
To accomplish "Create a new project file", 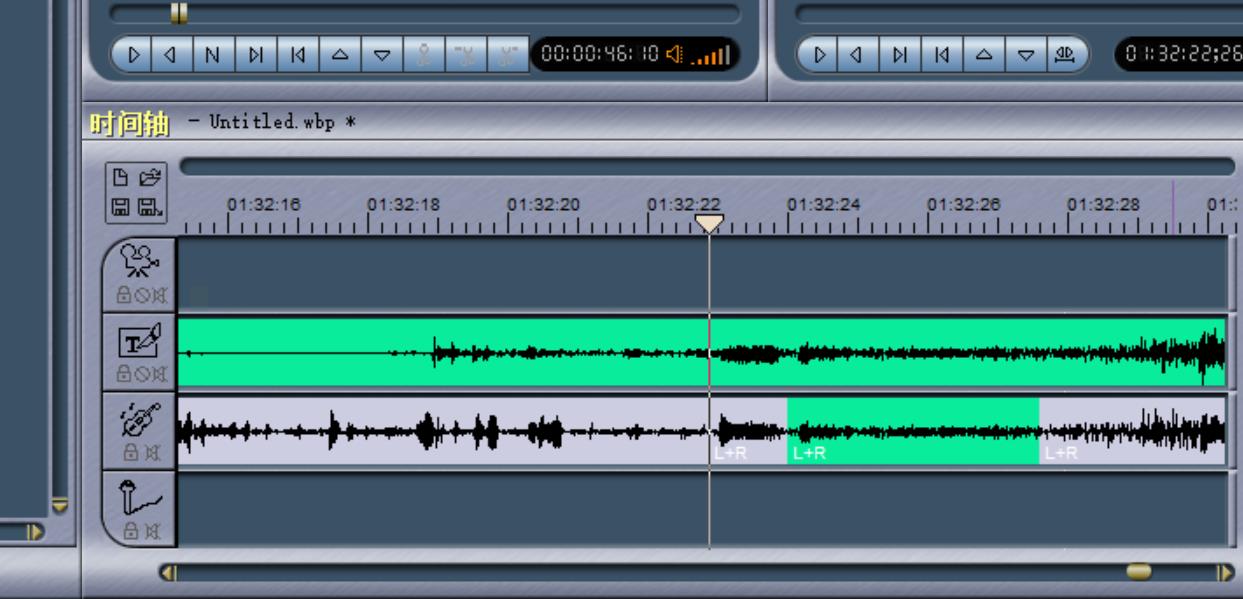I will [121, 179].
